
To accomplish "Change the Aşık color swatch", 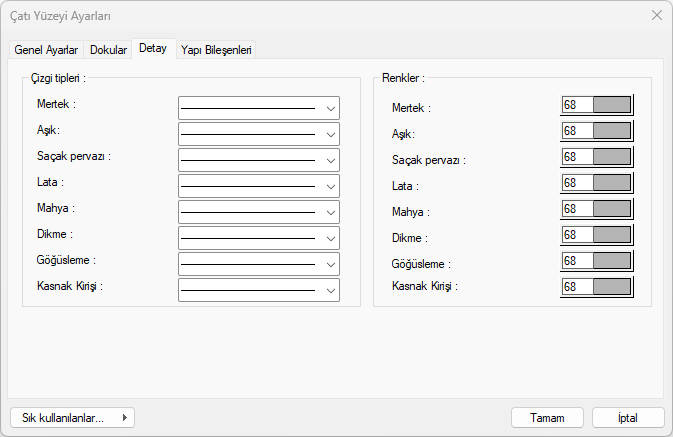I will click(612, 131).
